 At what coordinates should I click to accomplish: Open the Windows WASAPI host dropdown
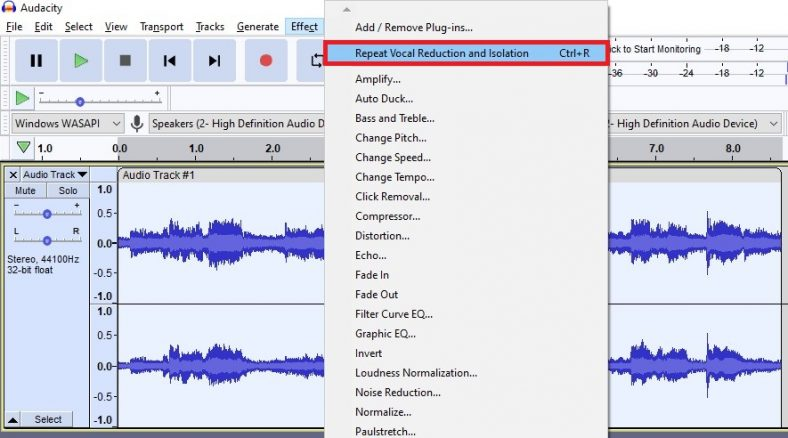[x=67, y=123]
